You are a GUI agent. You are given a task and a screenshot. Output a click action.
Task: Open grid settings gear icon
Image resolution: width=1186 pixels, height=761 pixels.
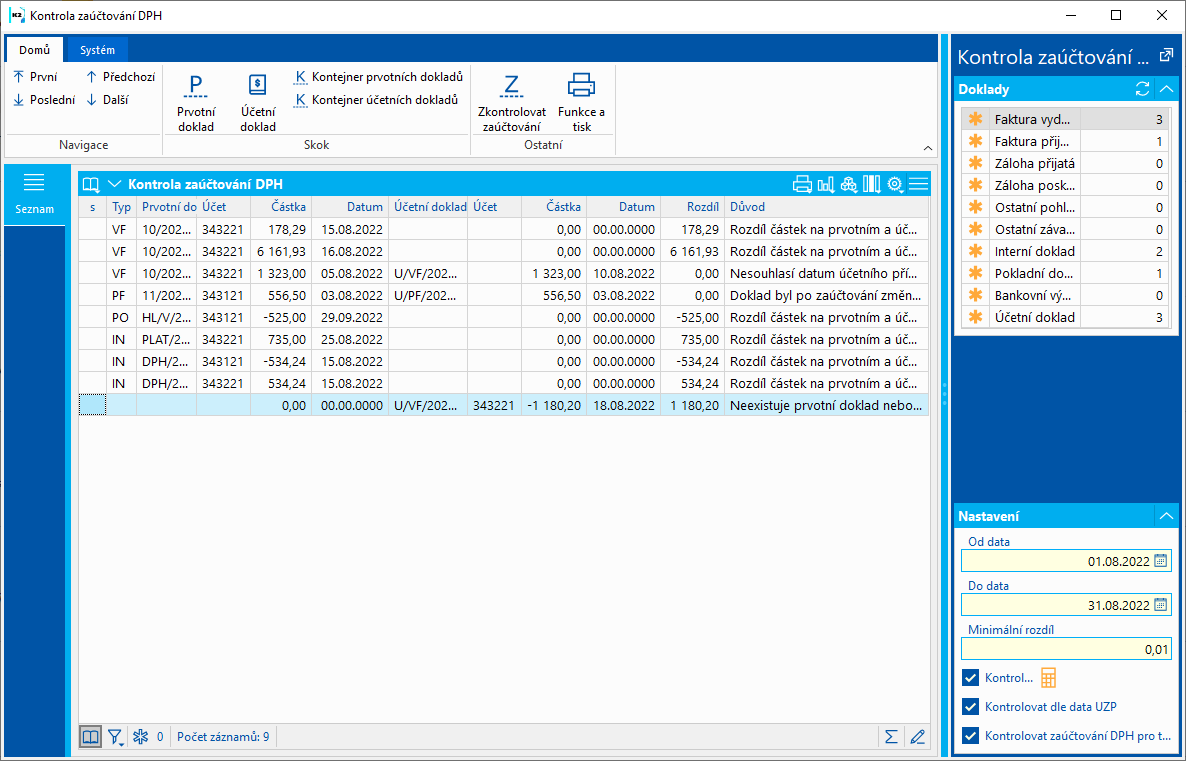click(x=895, y=184)
